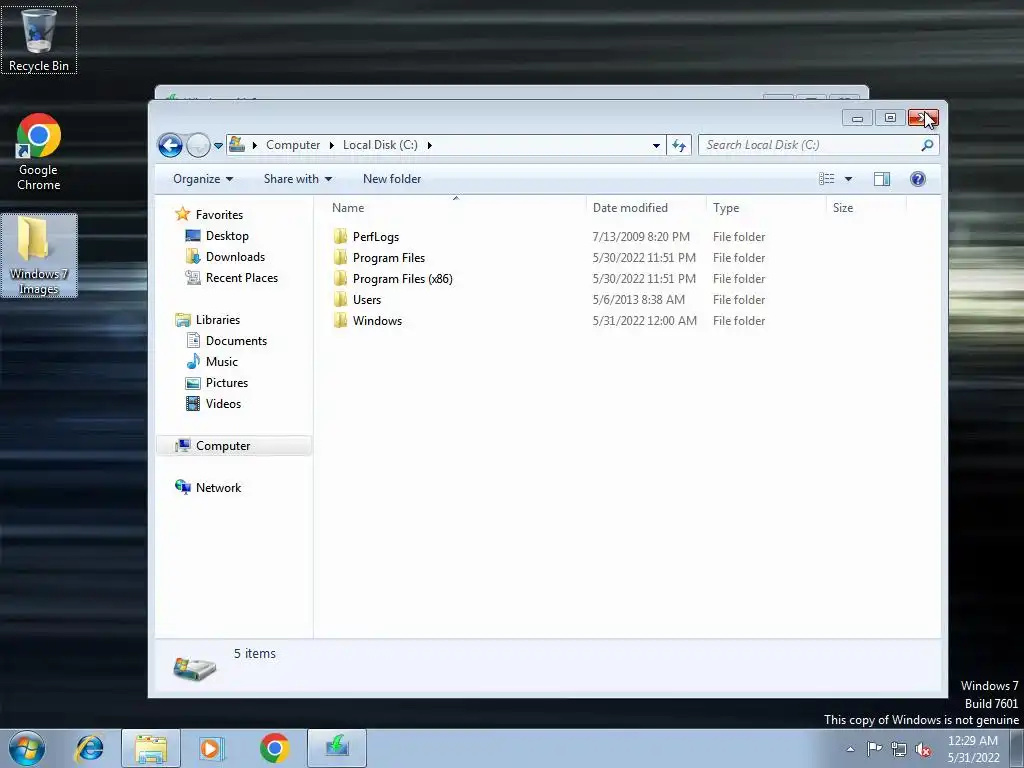Click the Back navigation arrow button

(x=170, y=145)
